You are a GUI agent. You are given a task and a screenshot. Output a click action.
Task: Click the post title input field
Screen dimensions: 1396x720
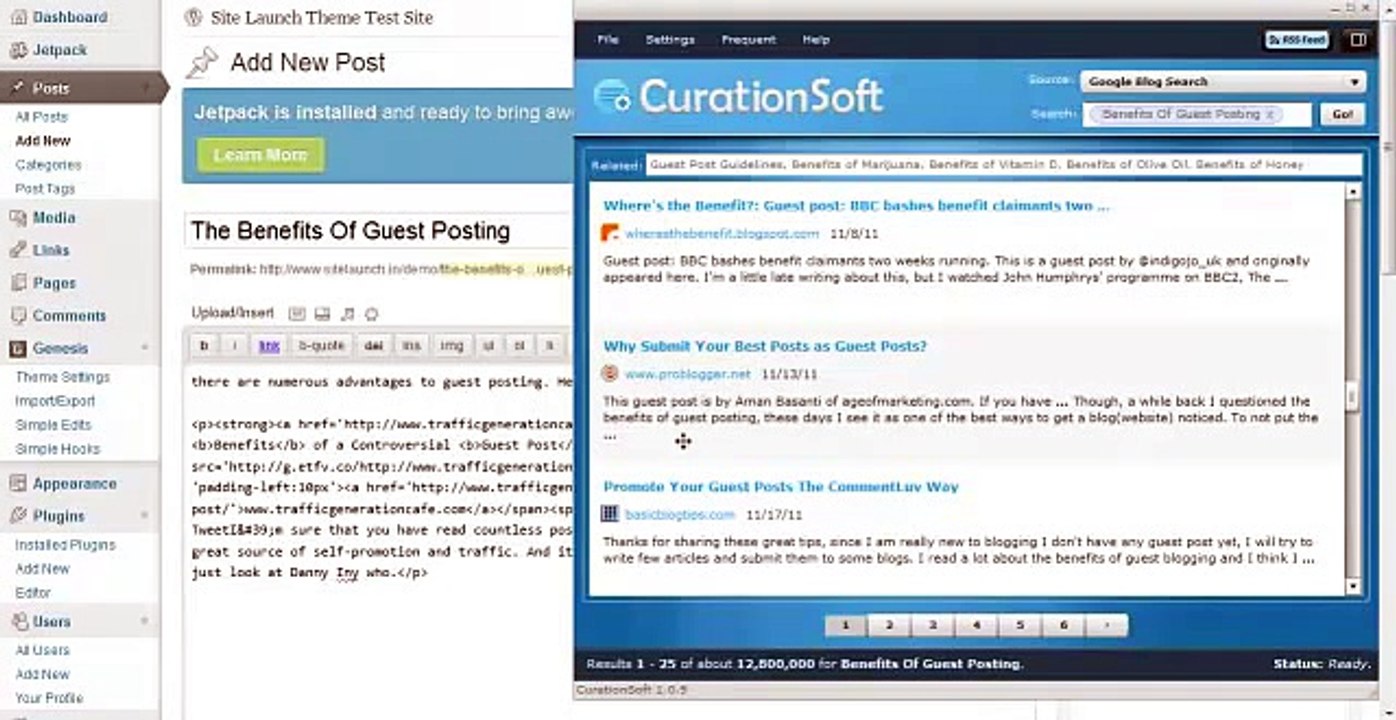379,232
